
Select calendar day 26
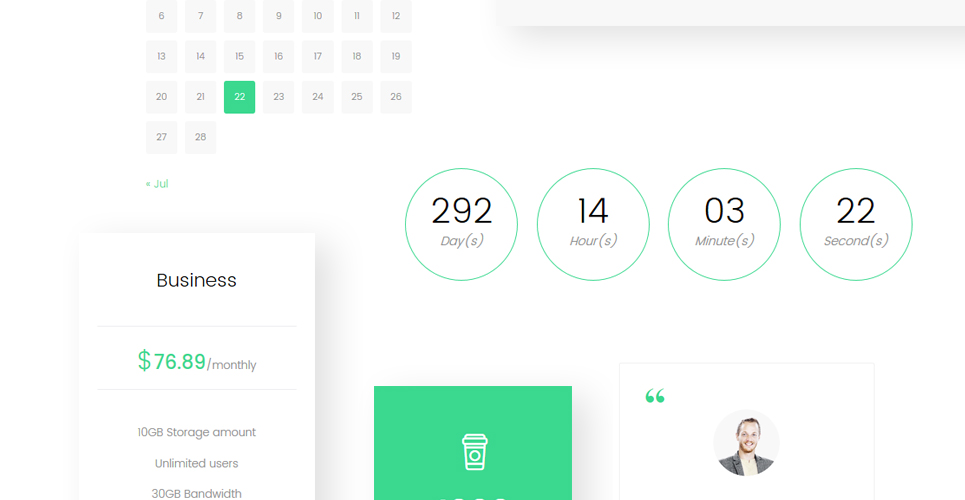[x=396, y=97]
